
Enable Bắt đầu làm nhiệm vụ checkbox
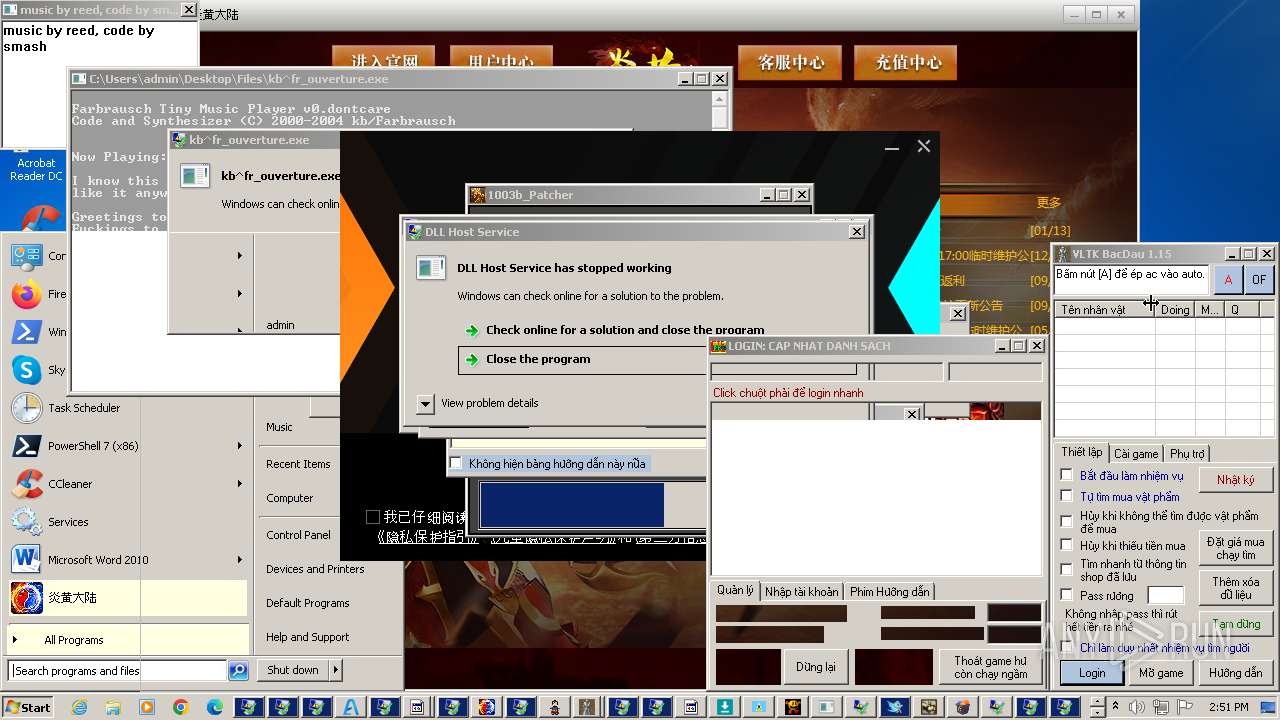pos(1067,475)
